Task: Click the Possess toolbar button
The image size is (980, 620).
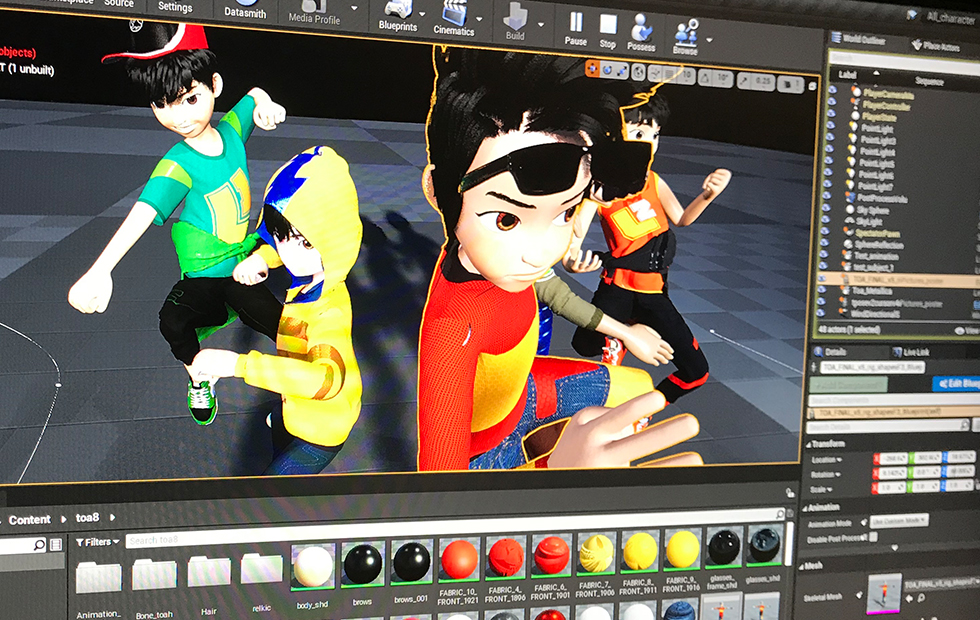Action: click(x=641, y=34)
